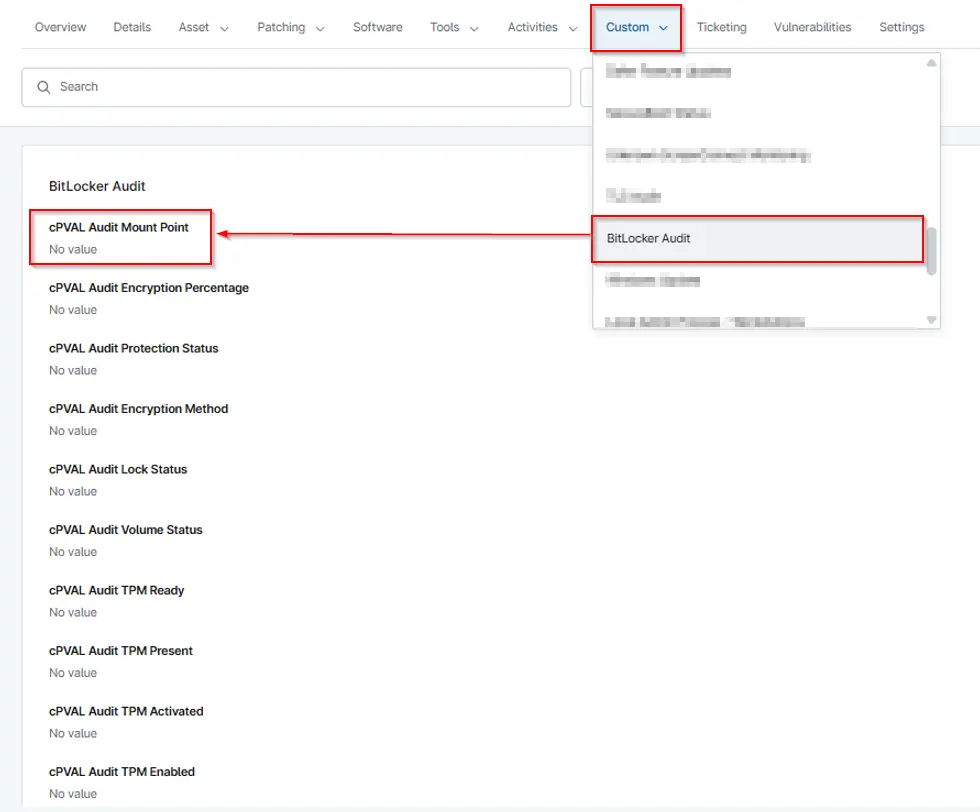980x812 pixels.
Task: Select cPVAL Audit TPM Enabled field
Action: pos(122,772)
